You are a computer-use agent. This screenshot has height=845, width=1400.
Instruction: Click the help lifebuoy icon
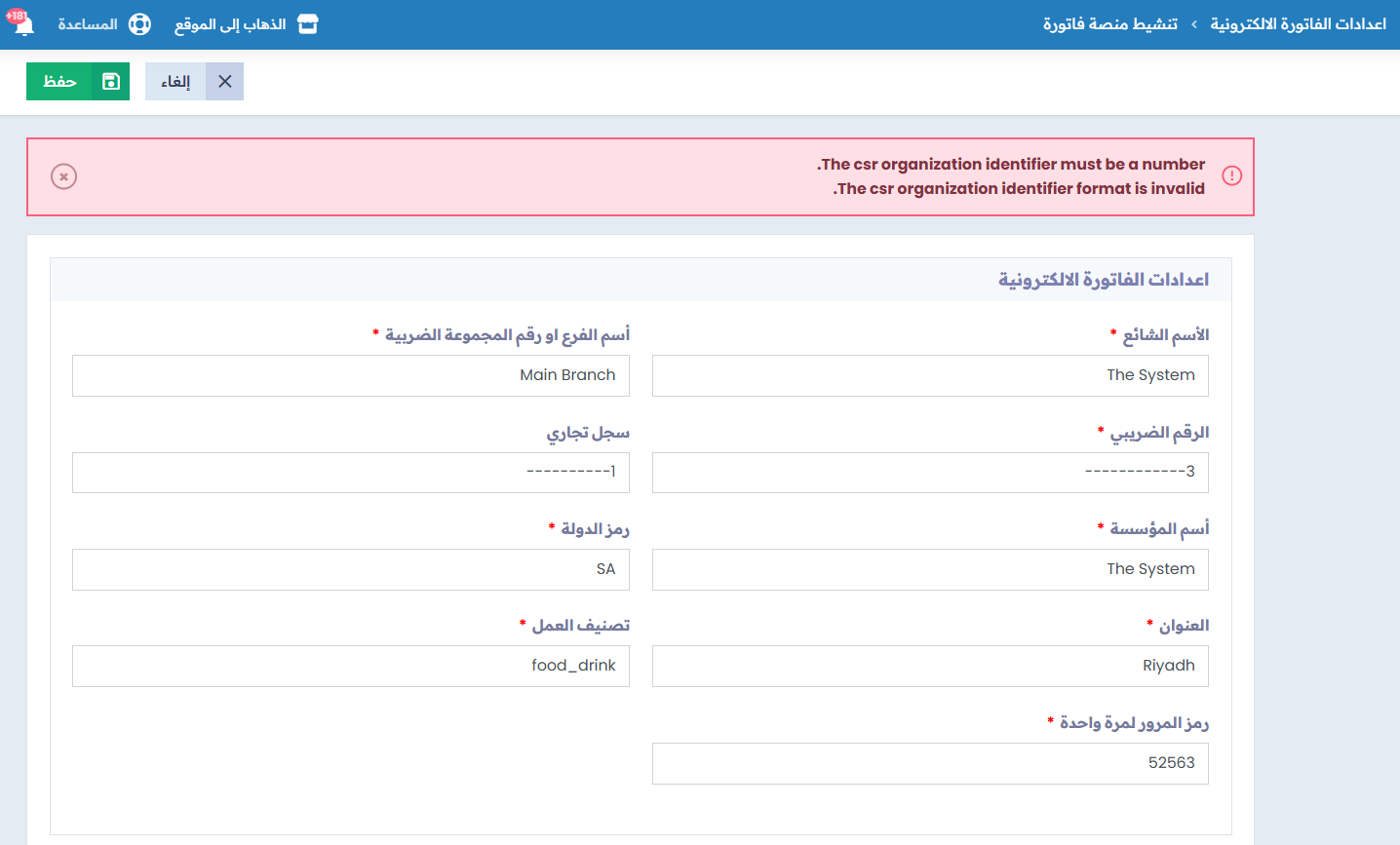140,24
